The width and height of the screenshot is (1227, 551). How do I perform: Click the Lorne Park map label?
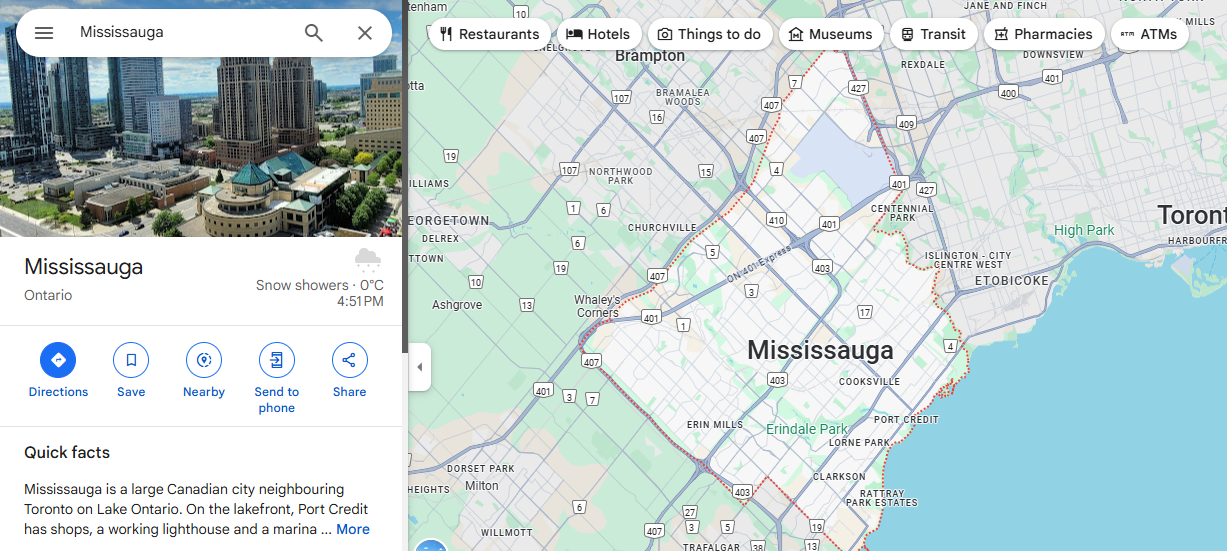pyautogui.click(x=859, y=442)
